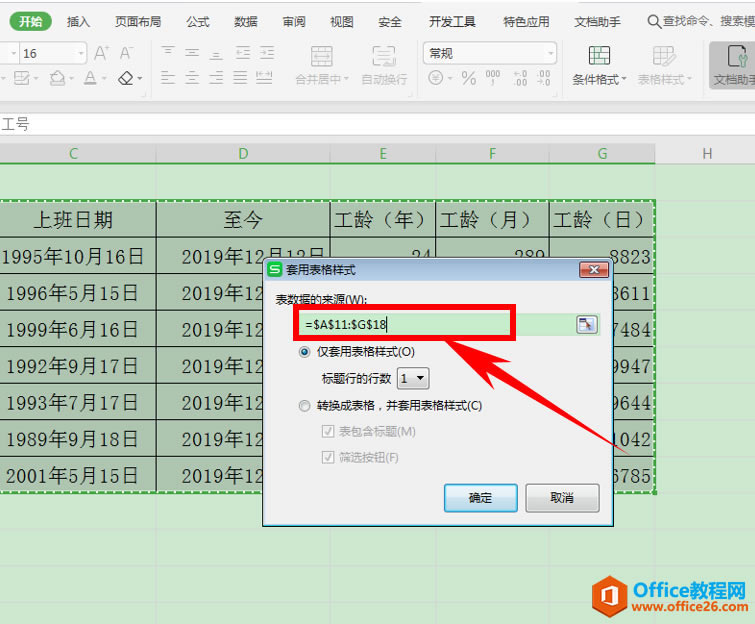This screenshot has height=624, width=755.
Task: Click the distributed alignment icon
Action: click(x=264, y=78)
